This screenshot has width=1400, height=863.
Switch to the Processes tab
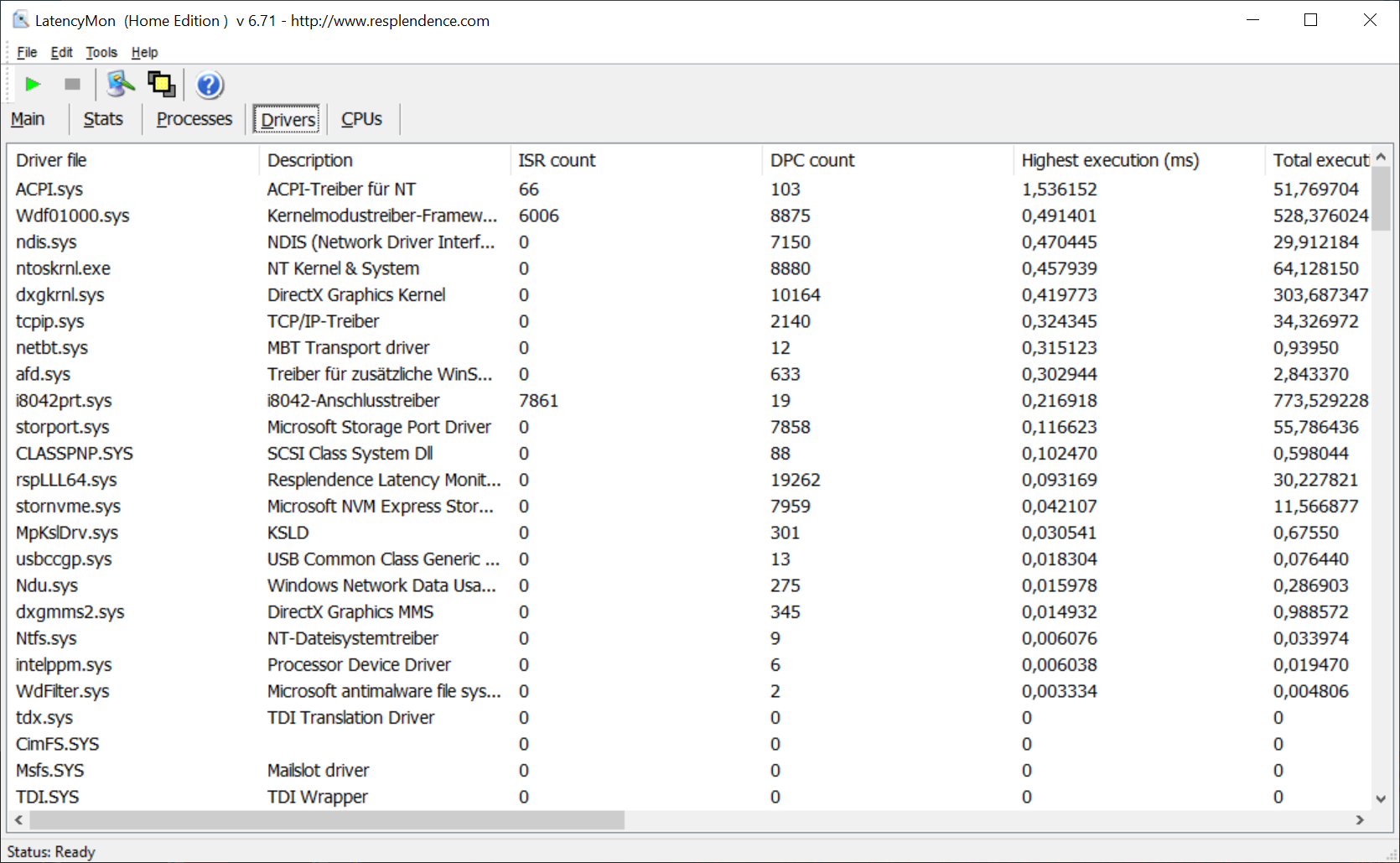point(194,119)
